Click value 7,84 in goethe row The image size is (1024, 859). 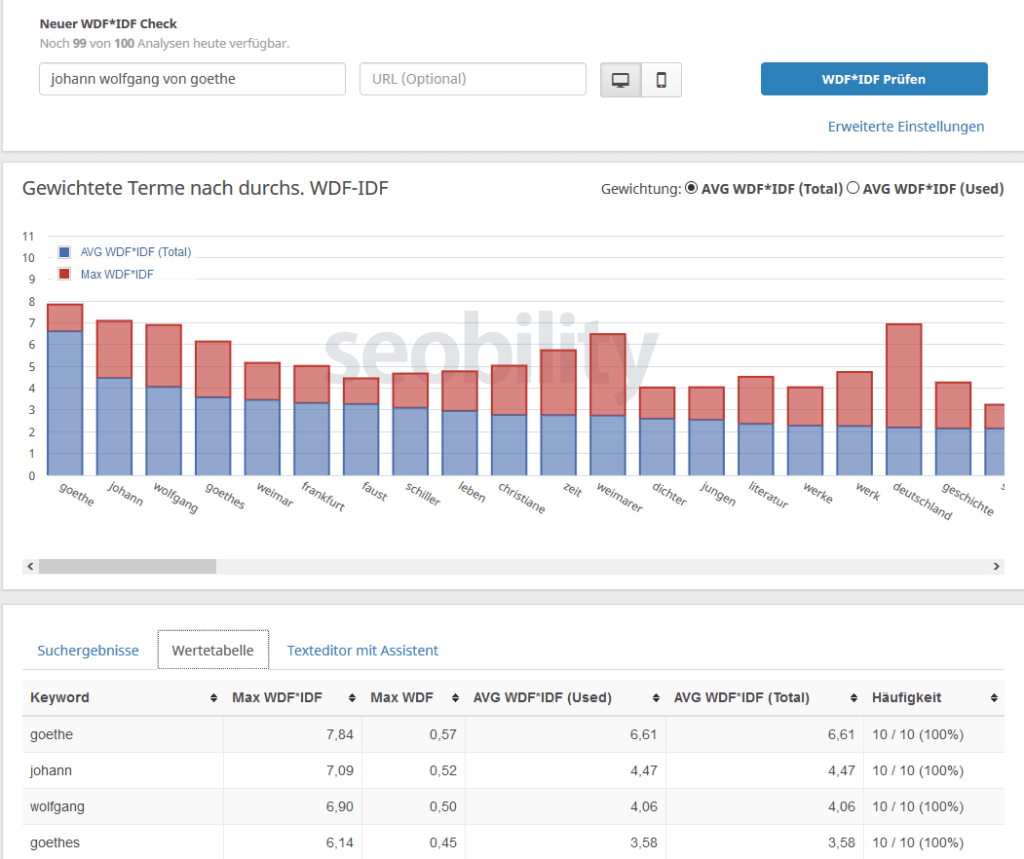click(340, 735)
